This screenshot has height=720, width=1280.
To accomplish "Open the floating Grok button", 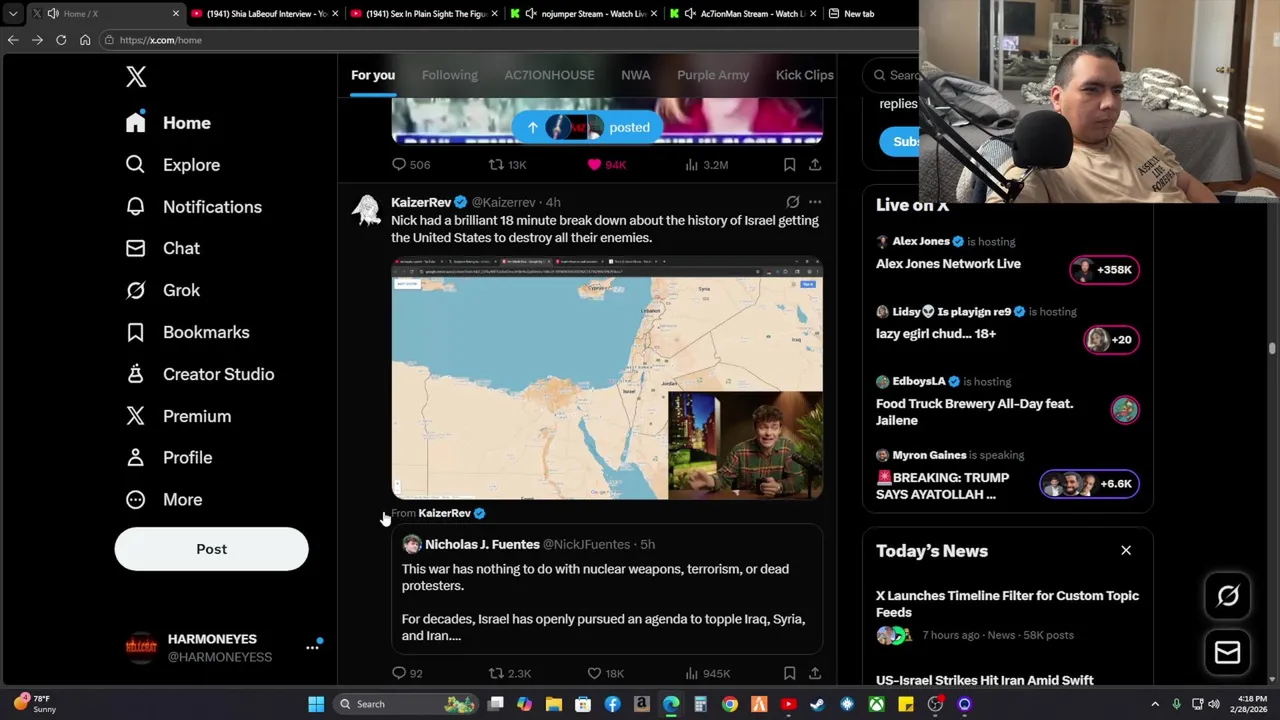I will (1228, 596).
